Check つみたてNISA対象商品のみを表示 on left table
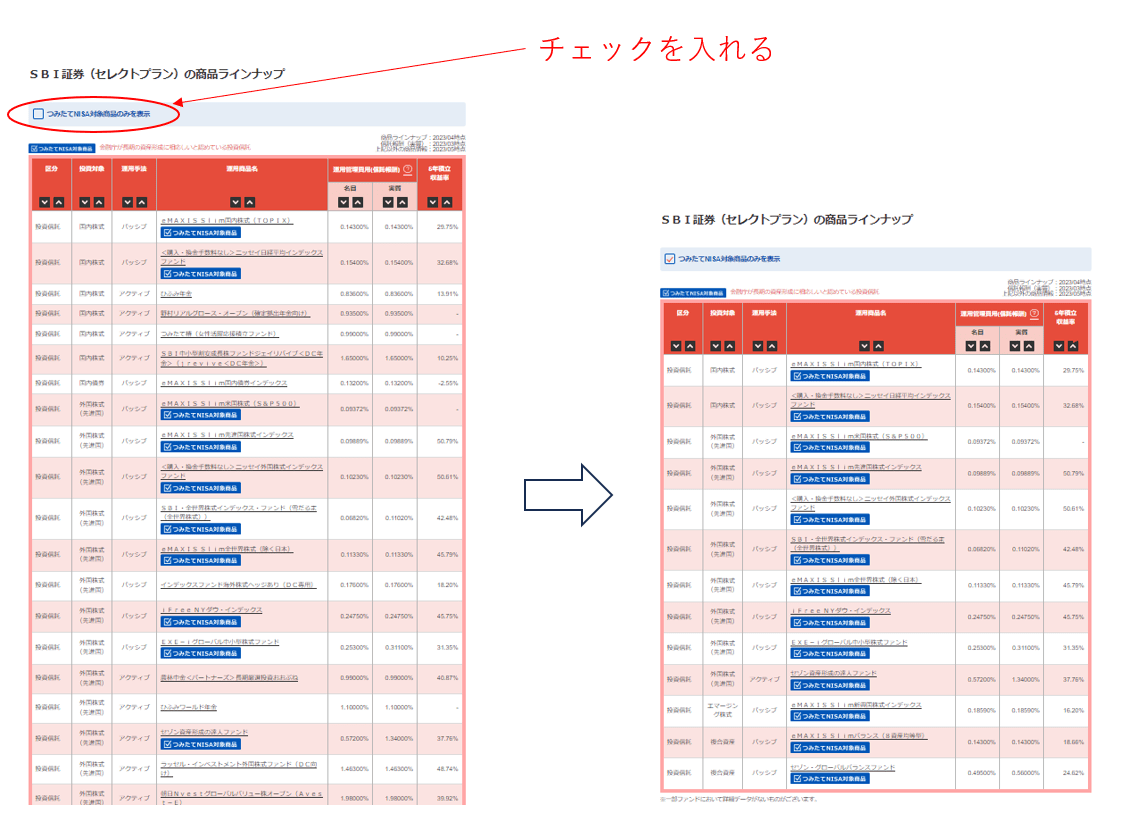 point(37,113)
